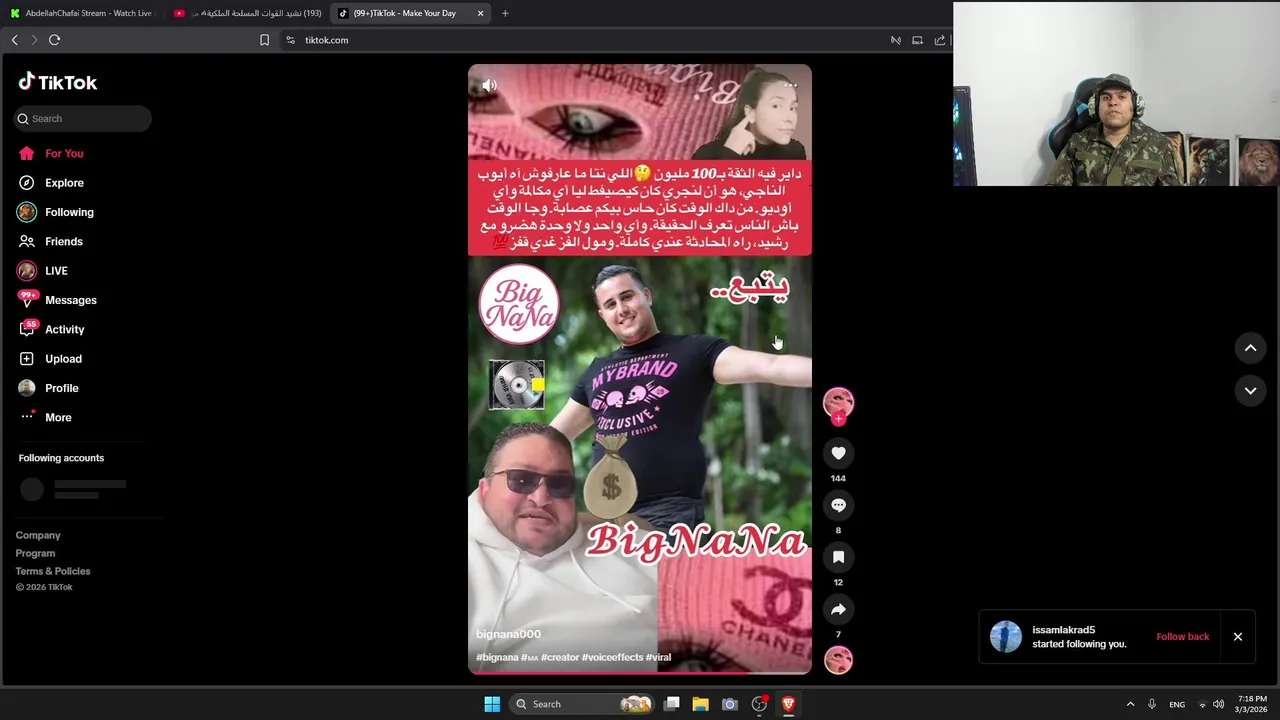Bookmark this page in the browser

click(264, 40)
